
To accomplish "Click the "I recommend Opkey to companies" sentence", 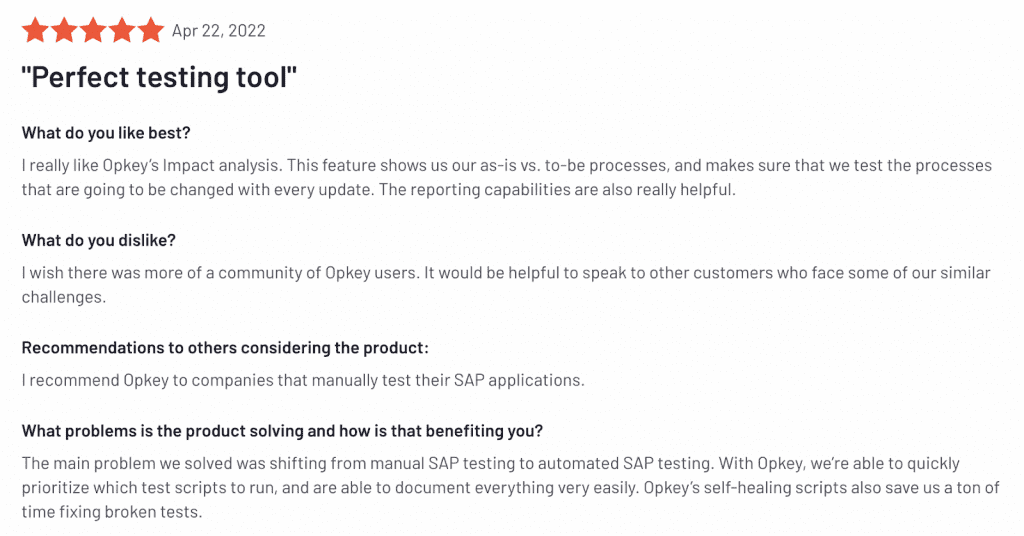I will (x=303, y=380).
